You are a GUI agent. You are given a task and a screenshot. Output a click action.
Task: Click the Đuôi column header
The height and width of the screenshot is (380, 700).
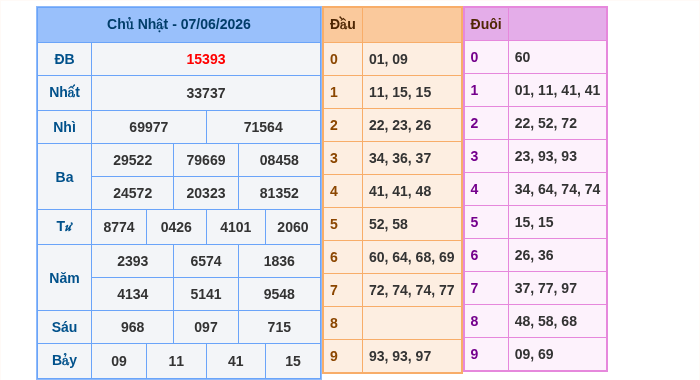(486, 24)
